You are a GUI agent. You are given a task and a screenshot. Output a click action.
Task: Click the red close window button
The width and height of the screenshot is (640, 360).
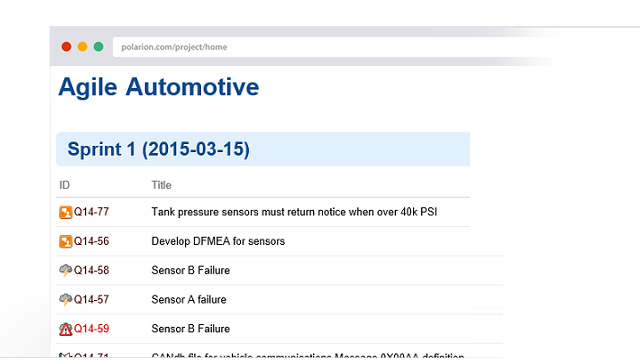[66, 47]
